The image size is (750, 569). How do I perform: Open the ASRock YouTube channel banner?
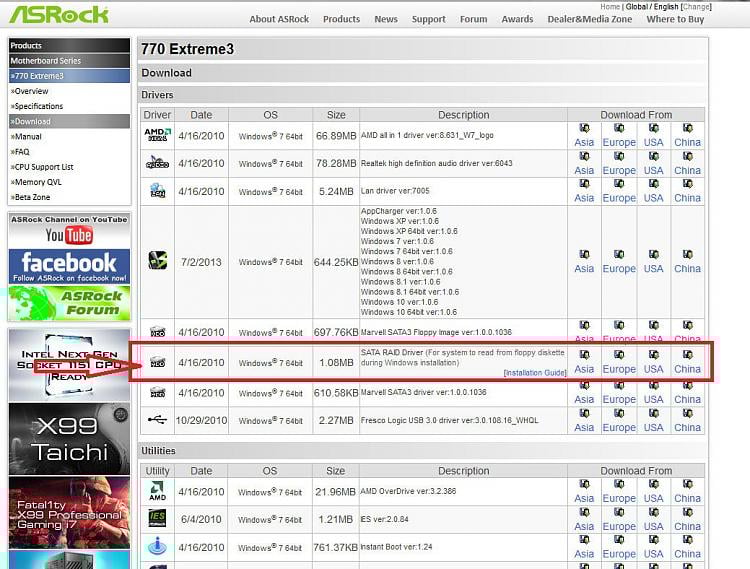pos(69,230)
